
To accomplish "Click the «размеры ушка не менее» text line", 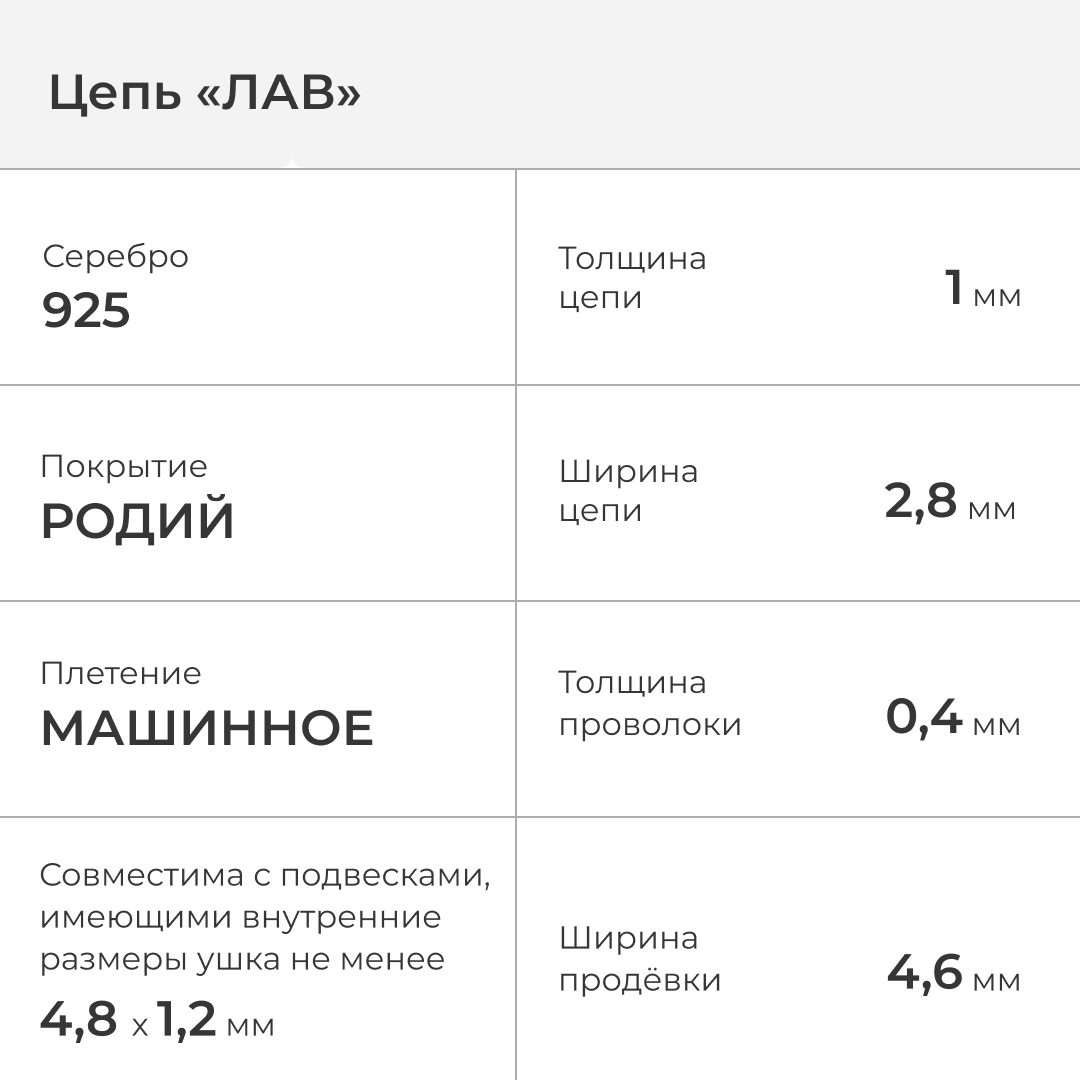I will (x=242, y=959).
